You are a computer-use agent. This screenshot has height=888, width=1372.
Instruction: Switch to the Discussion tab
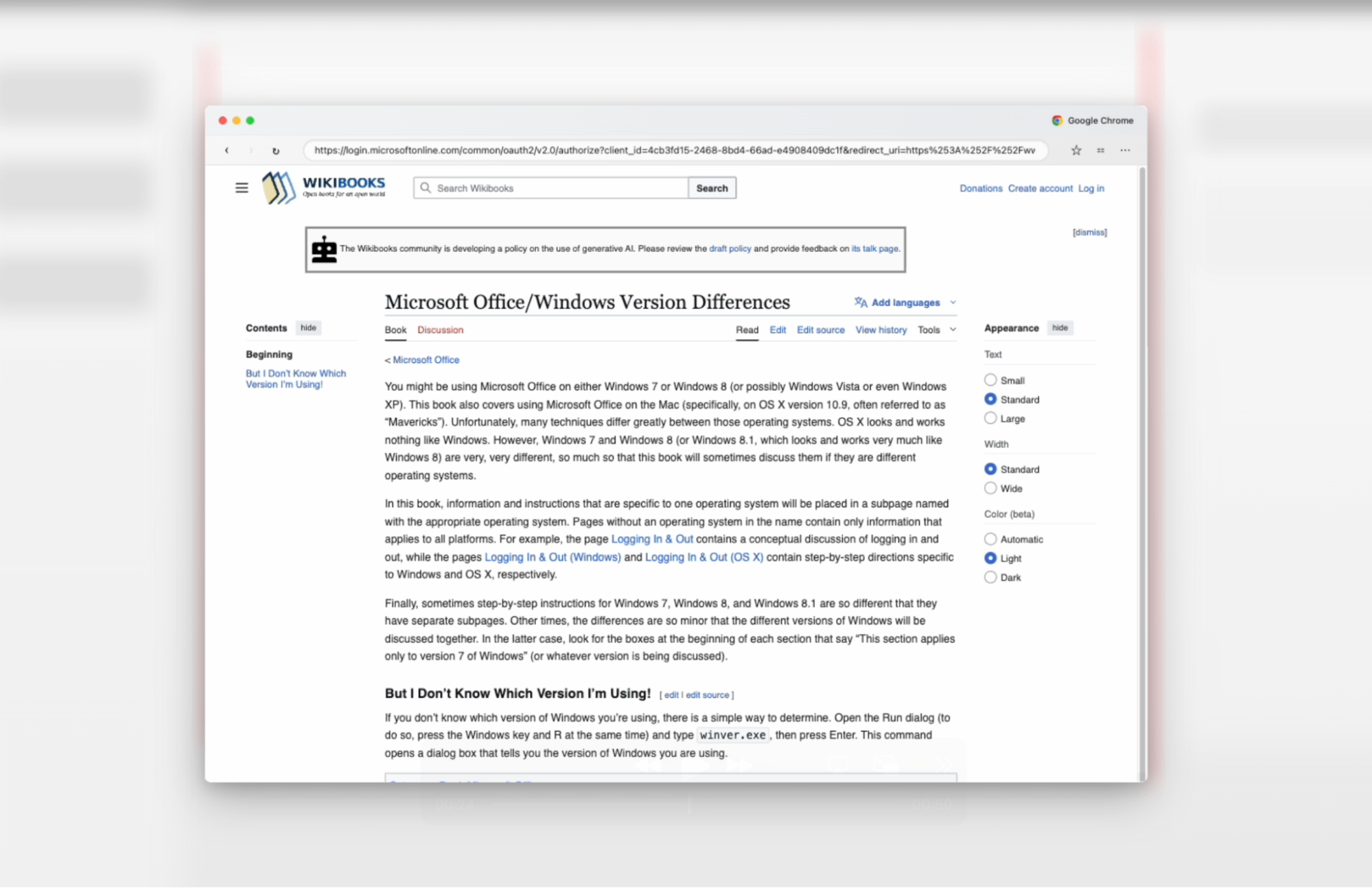tap(440, 329)
